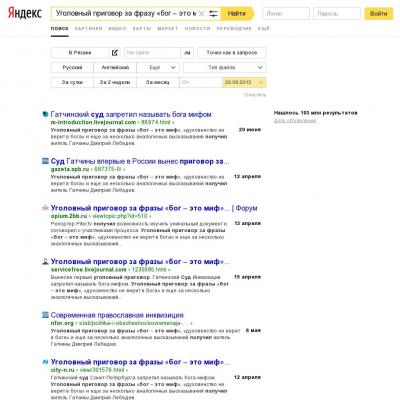
Task: Enable «Точно как в запросе» filter
Action: tap(232, 53)
